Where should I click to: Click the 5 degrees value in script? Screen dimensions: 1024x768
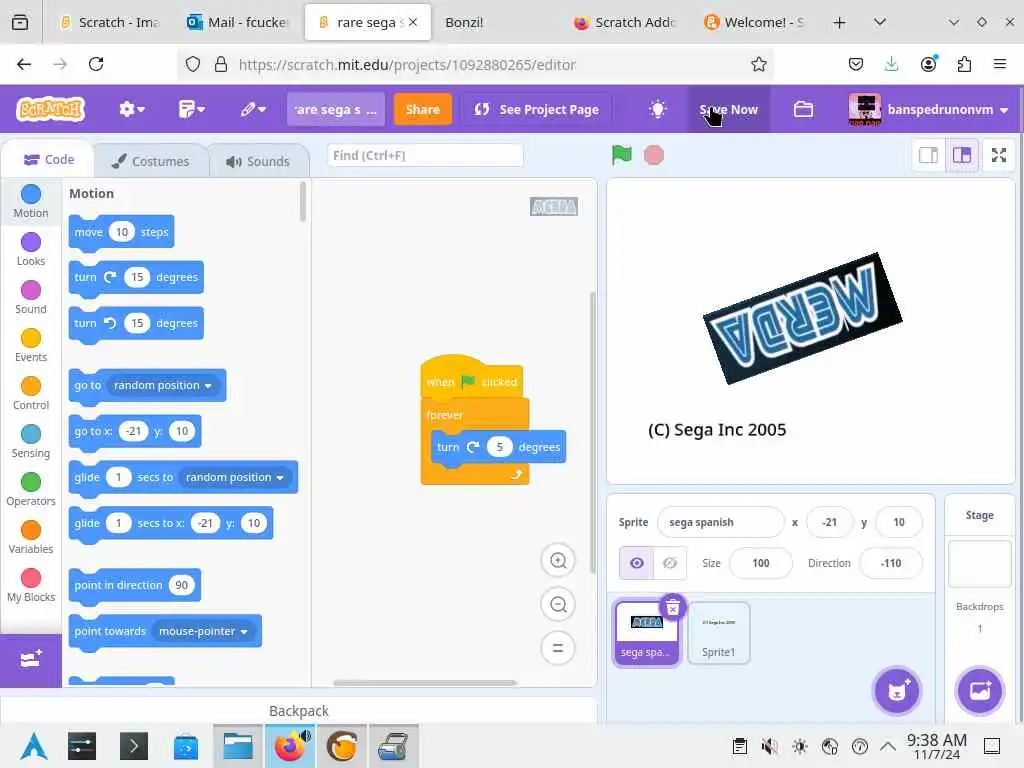500,447
